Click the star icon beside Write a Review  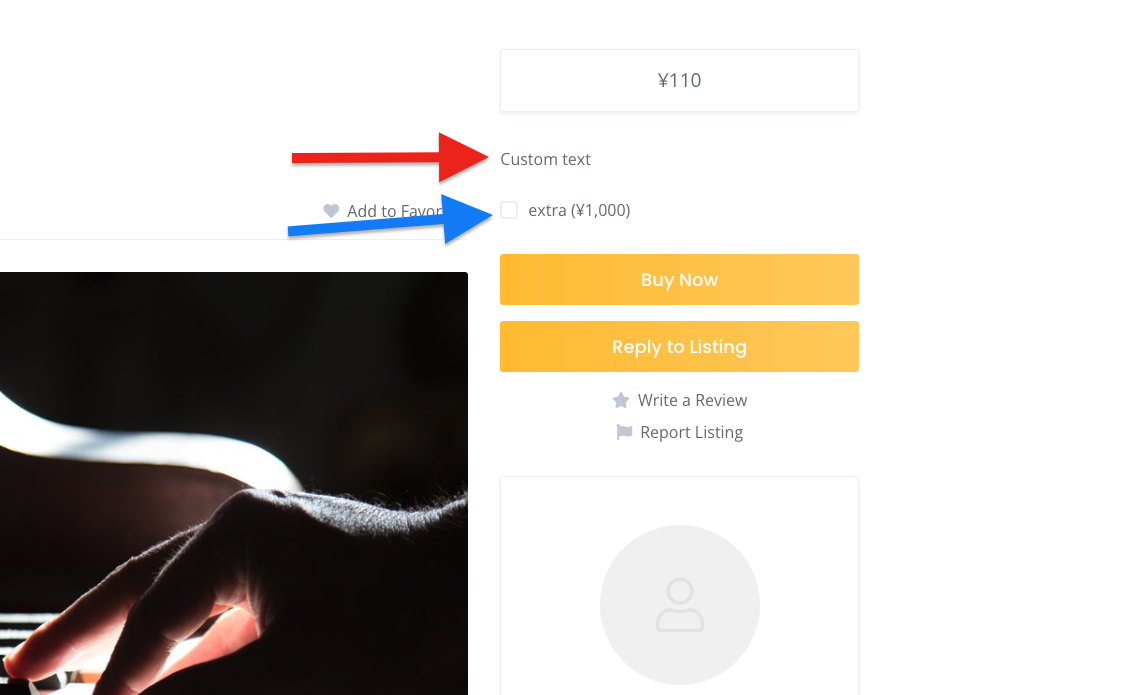(621, 400)
